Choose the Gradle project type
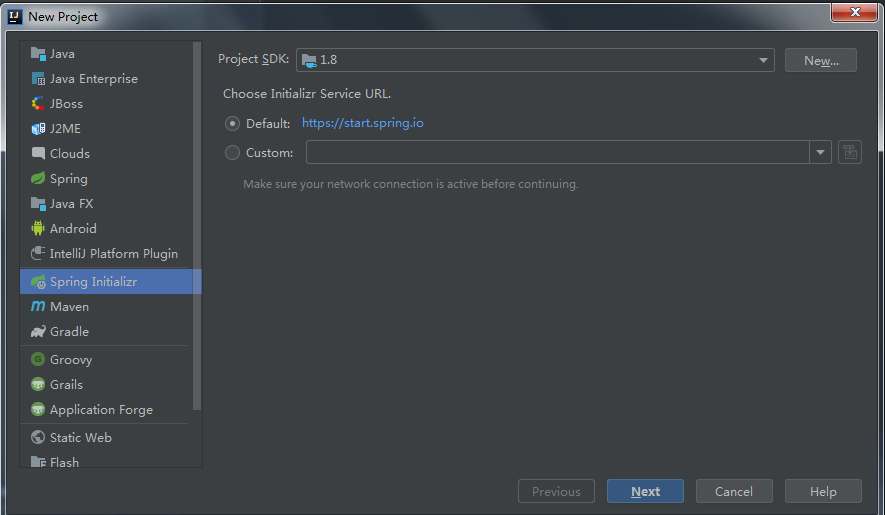Image resolution: width=885 pixels, height=515 pixels. [106, 331]
